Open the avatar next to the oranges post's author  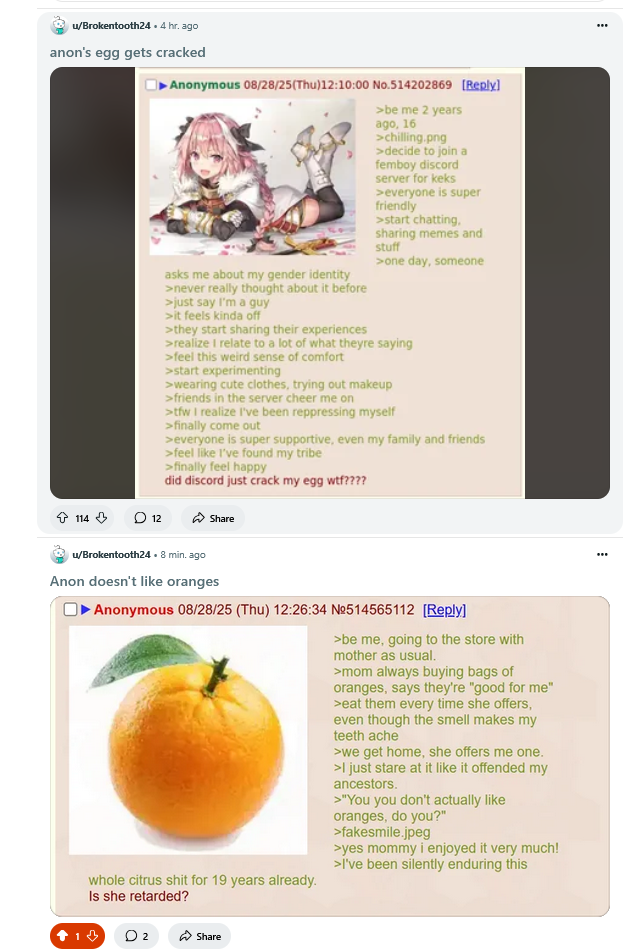[x=59, y=554]
